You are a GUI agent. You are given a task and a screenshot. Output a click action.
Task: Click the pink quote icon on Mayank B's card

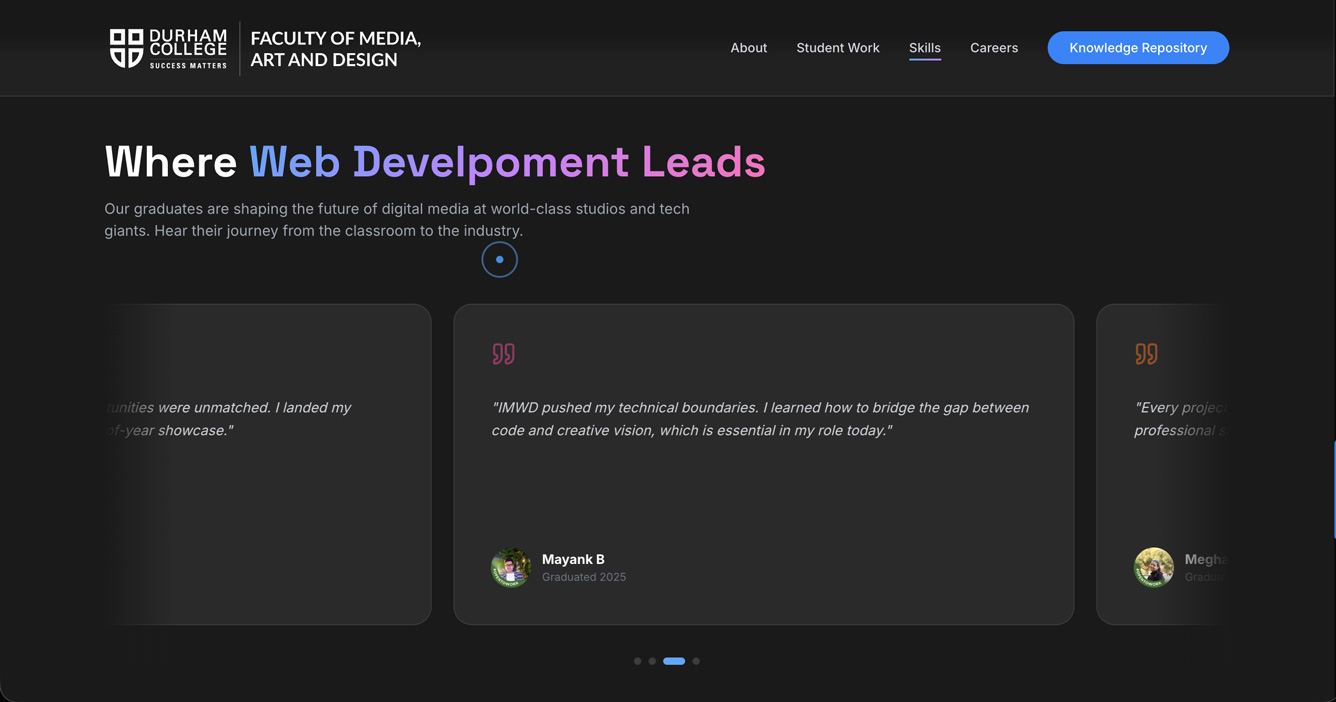tap(503, 353)
